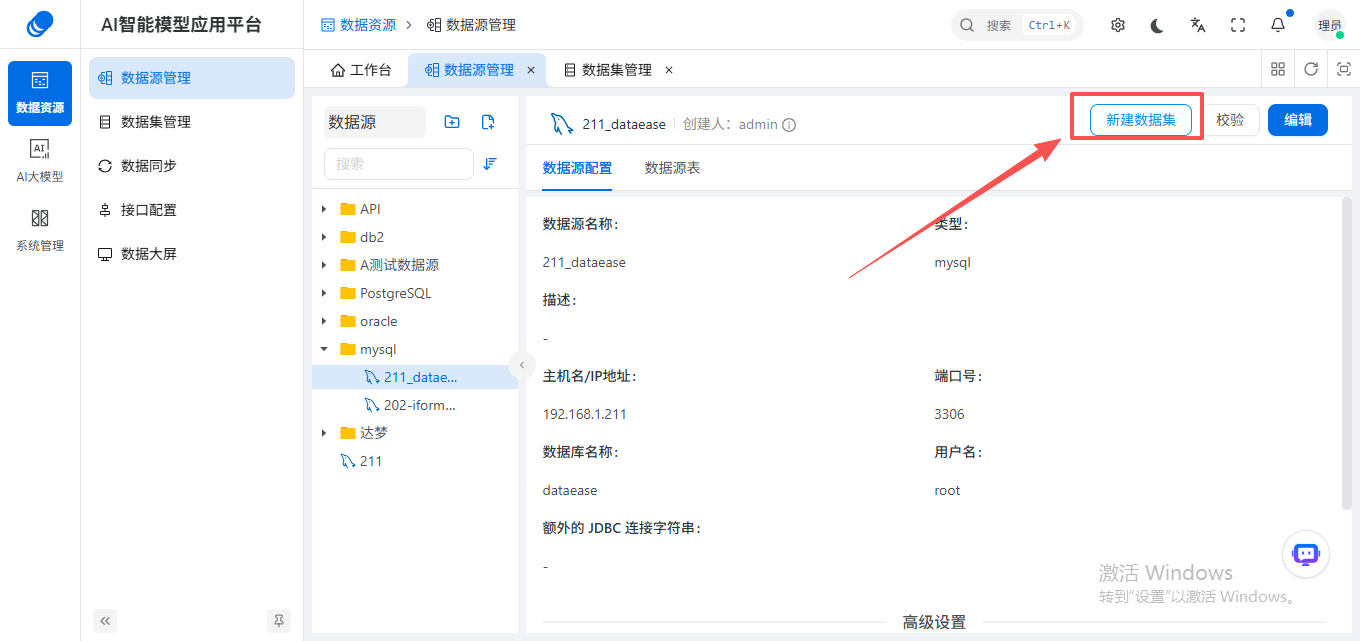Select 数据源管理 in the side menu
1360x641 pixels.
(x=192, y=78)
